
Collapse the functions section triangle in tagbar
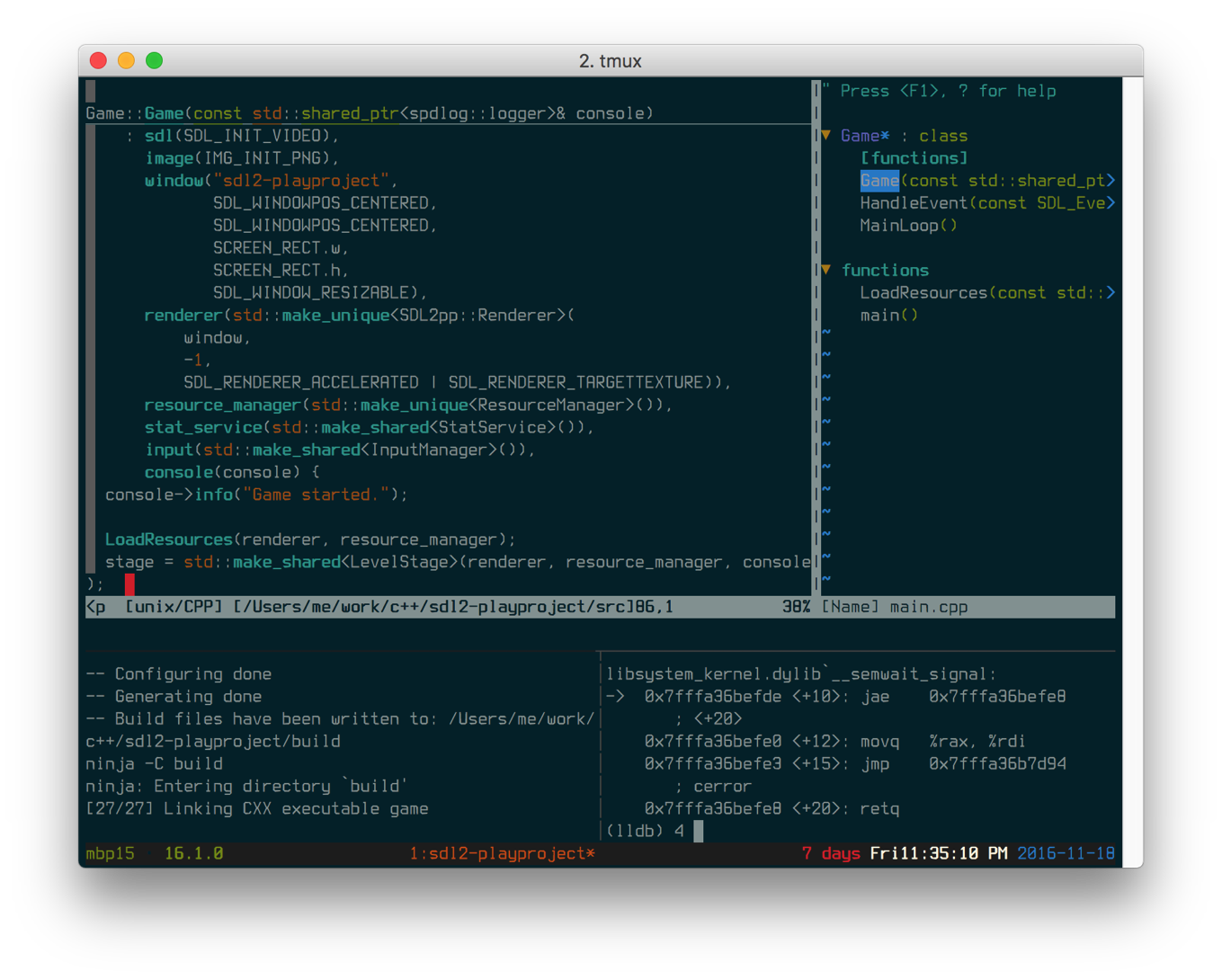(x=826, y=270)
